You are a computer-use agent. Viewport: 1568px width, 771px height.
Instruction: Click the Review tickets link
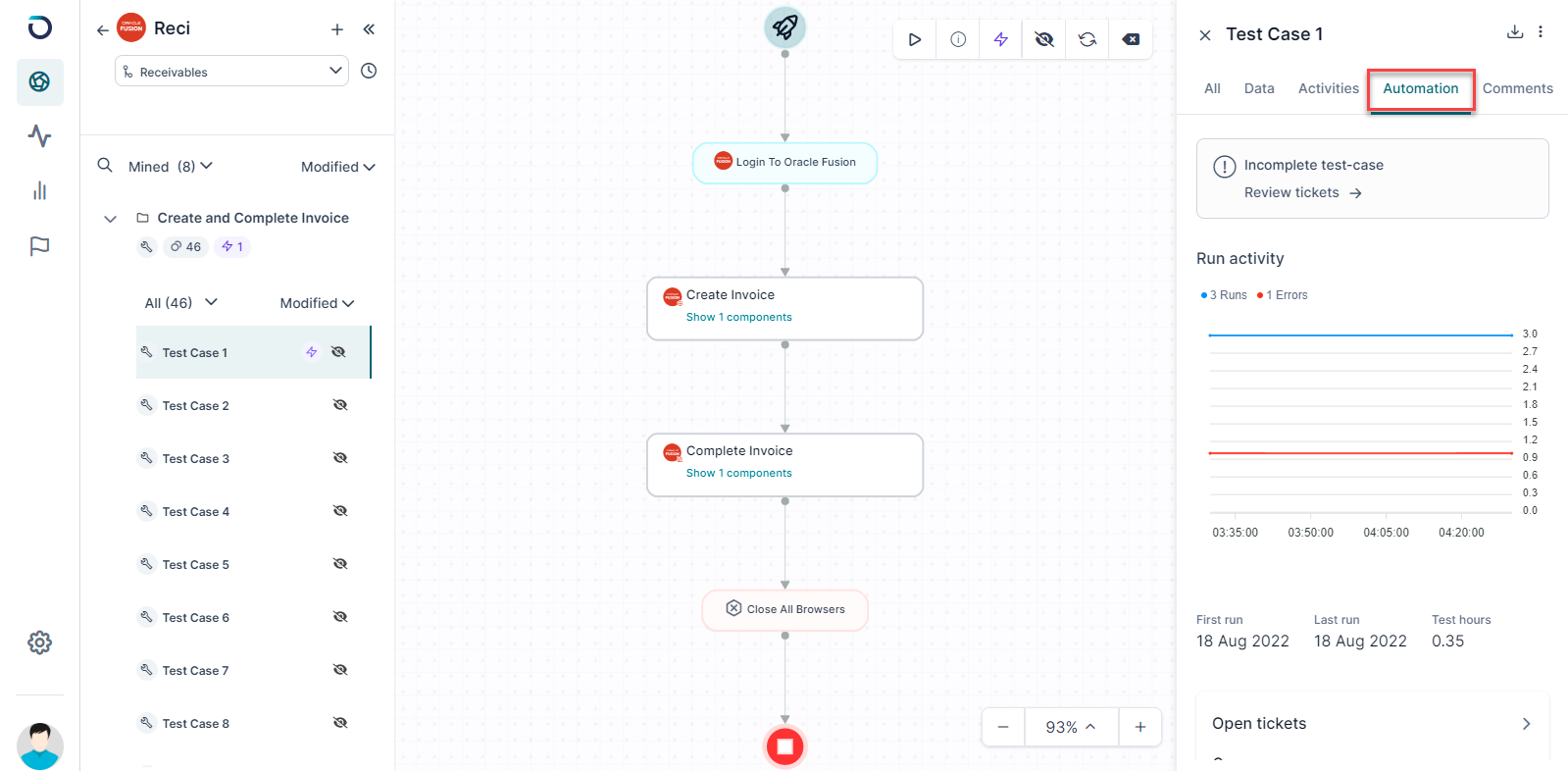click(1303, 193)
